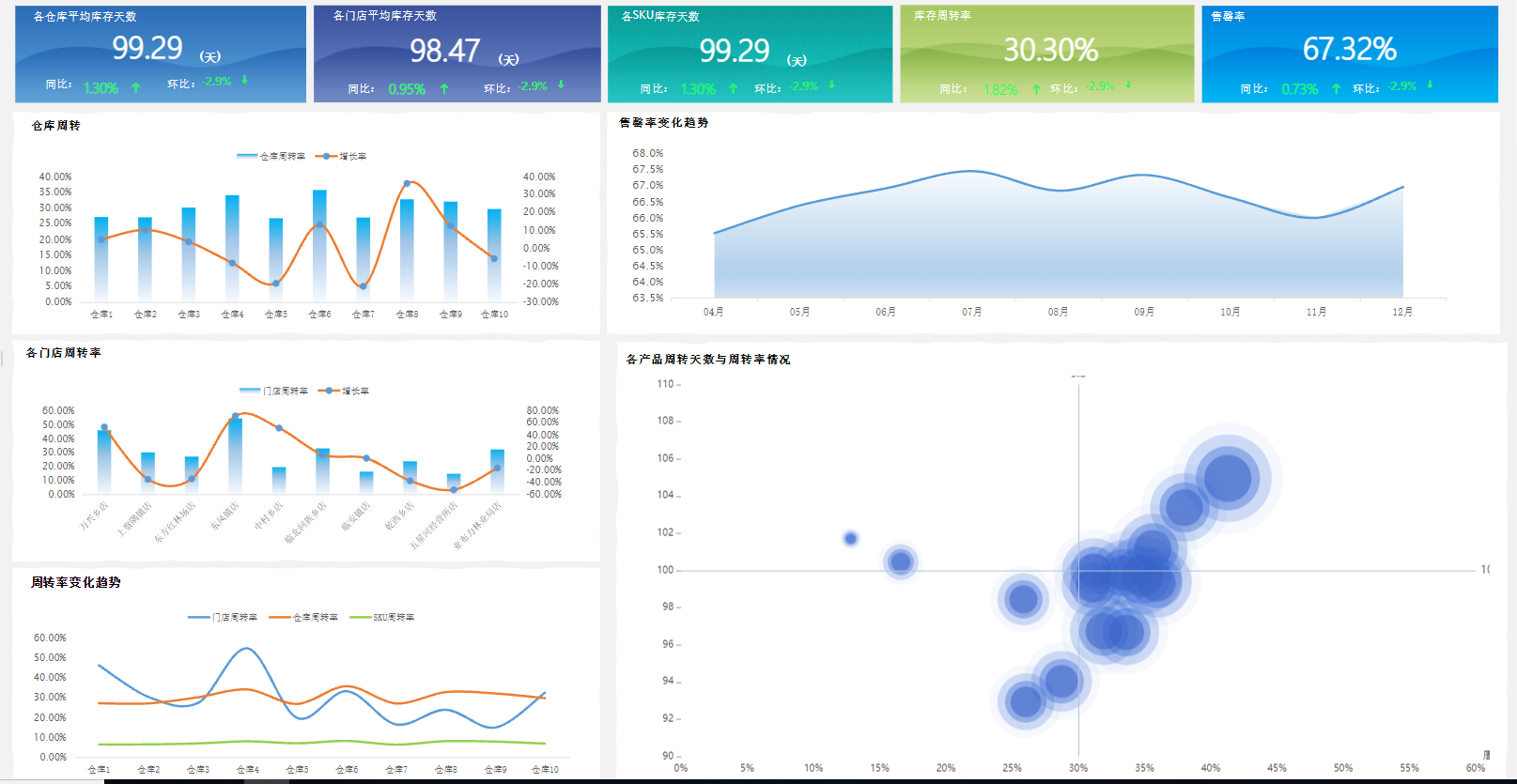The height and width of the screenshot is (784, 1517).
Task: Toggle 仓库周转率 legend in 仓库周转 chart
Action: (271, 156)
